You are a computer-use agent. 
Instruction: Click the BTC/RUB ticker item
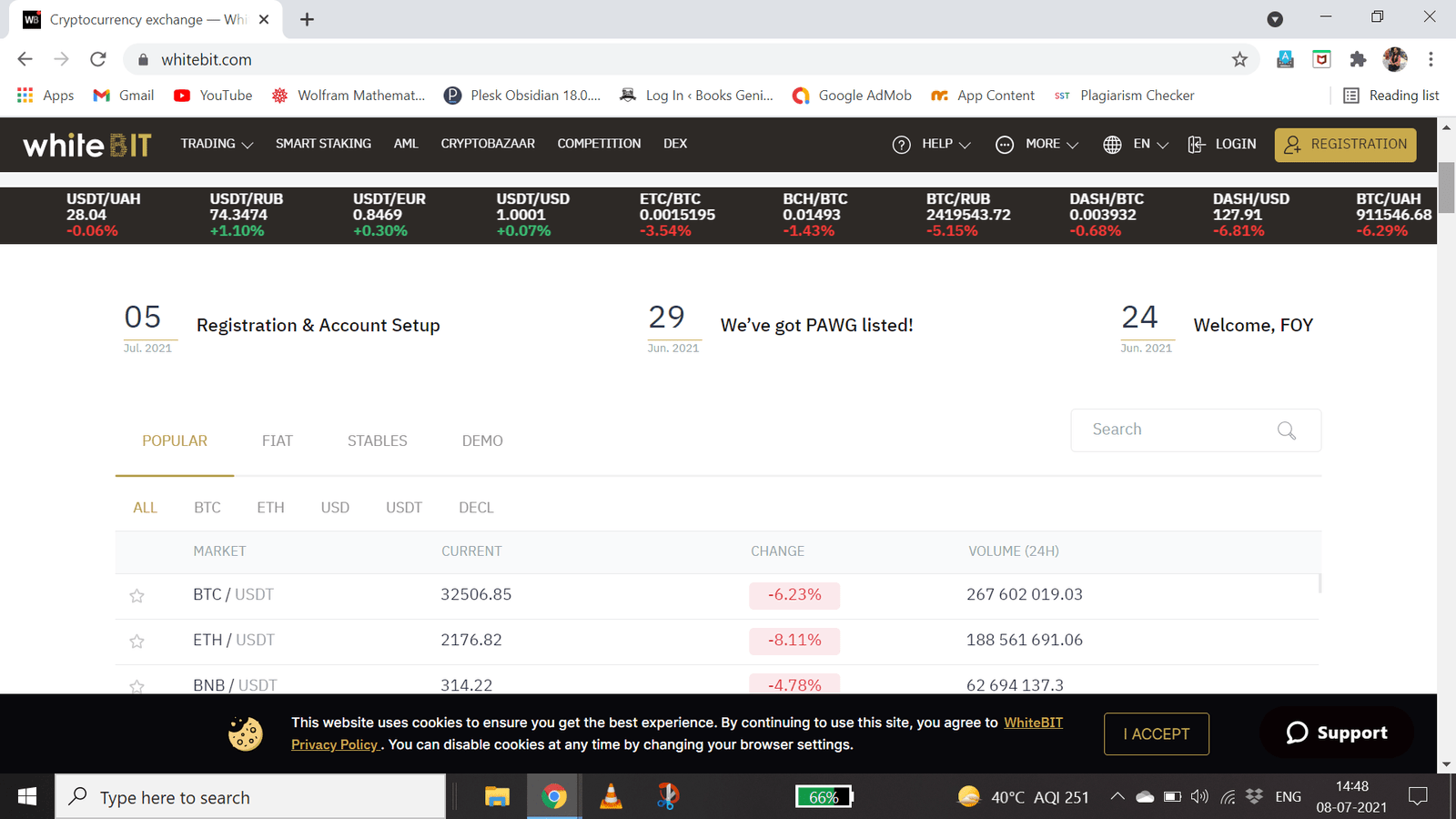[x=968, y=215]
